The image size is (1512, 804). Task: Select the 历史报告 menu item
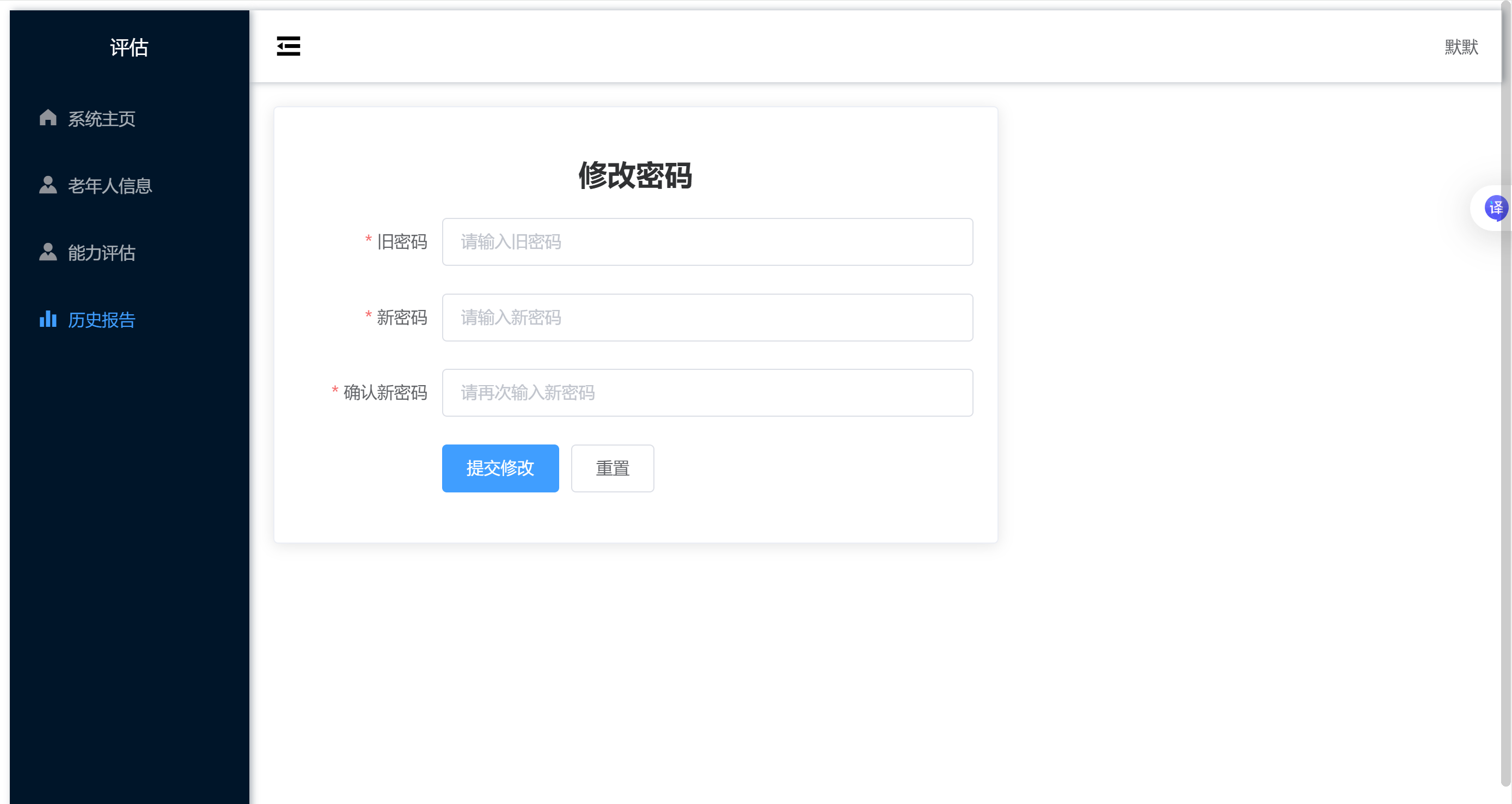click(101, 320)
